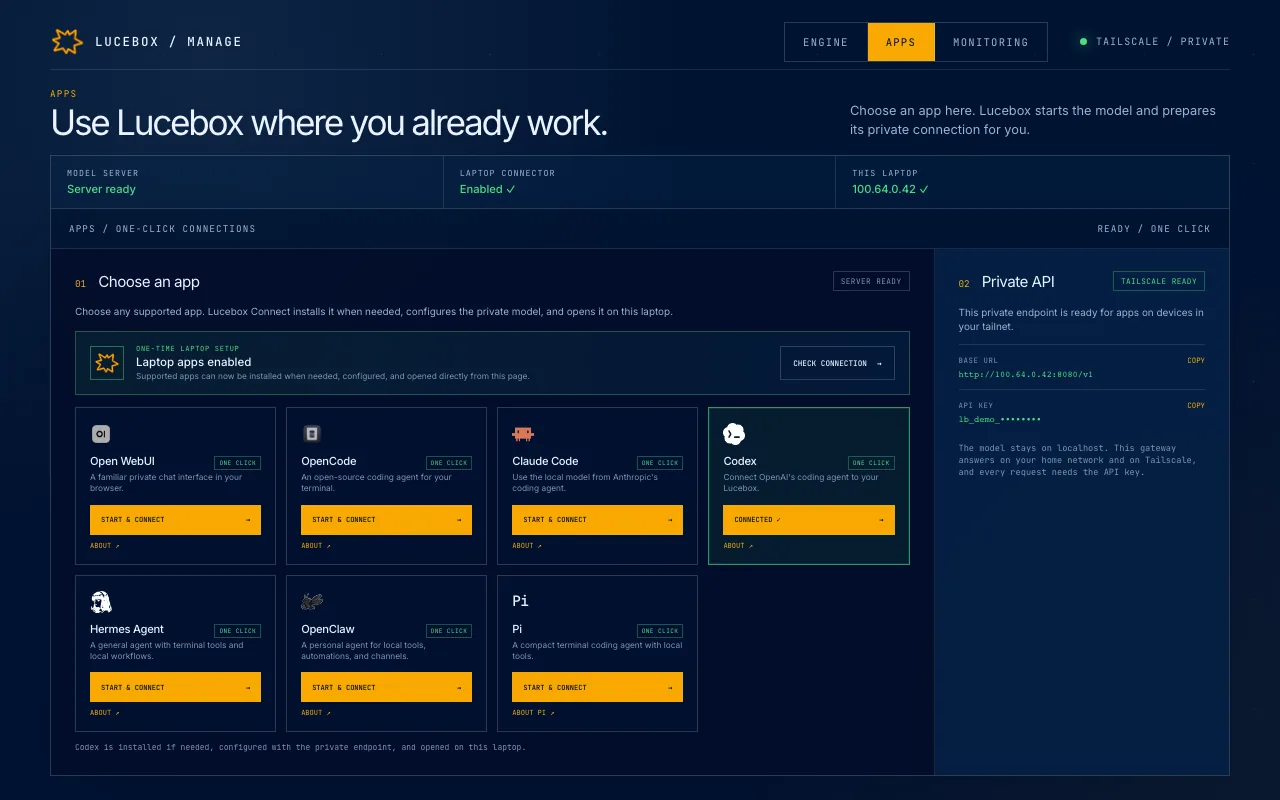Click the Codex app icon

734,433
